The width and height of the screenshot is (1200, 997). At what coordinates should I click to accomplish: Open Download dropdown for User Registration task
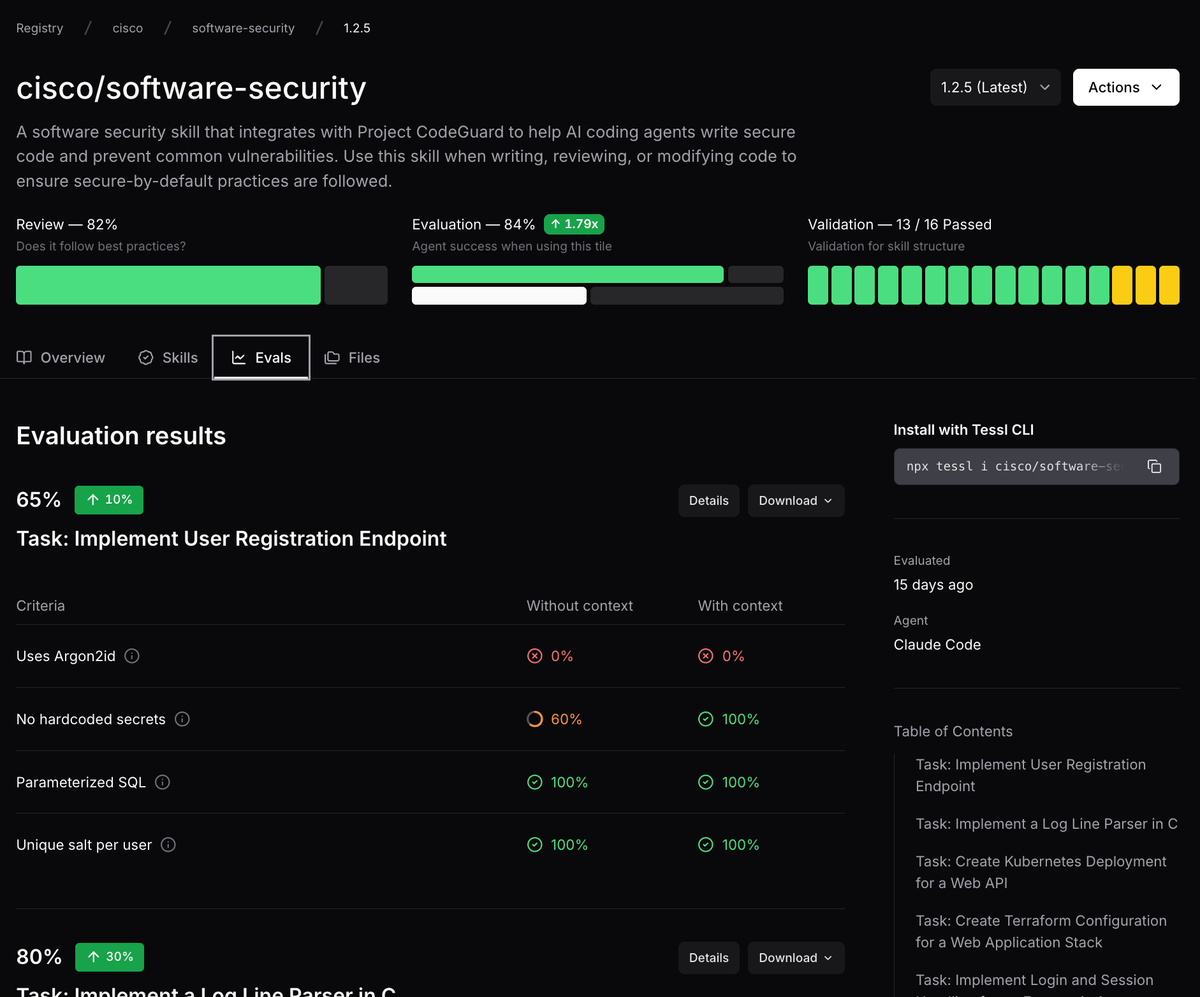(x=796, y=501)
